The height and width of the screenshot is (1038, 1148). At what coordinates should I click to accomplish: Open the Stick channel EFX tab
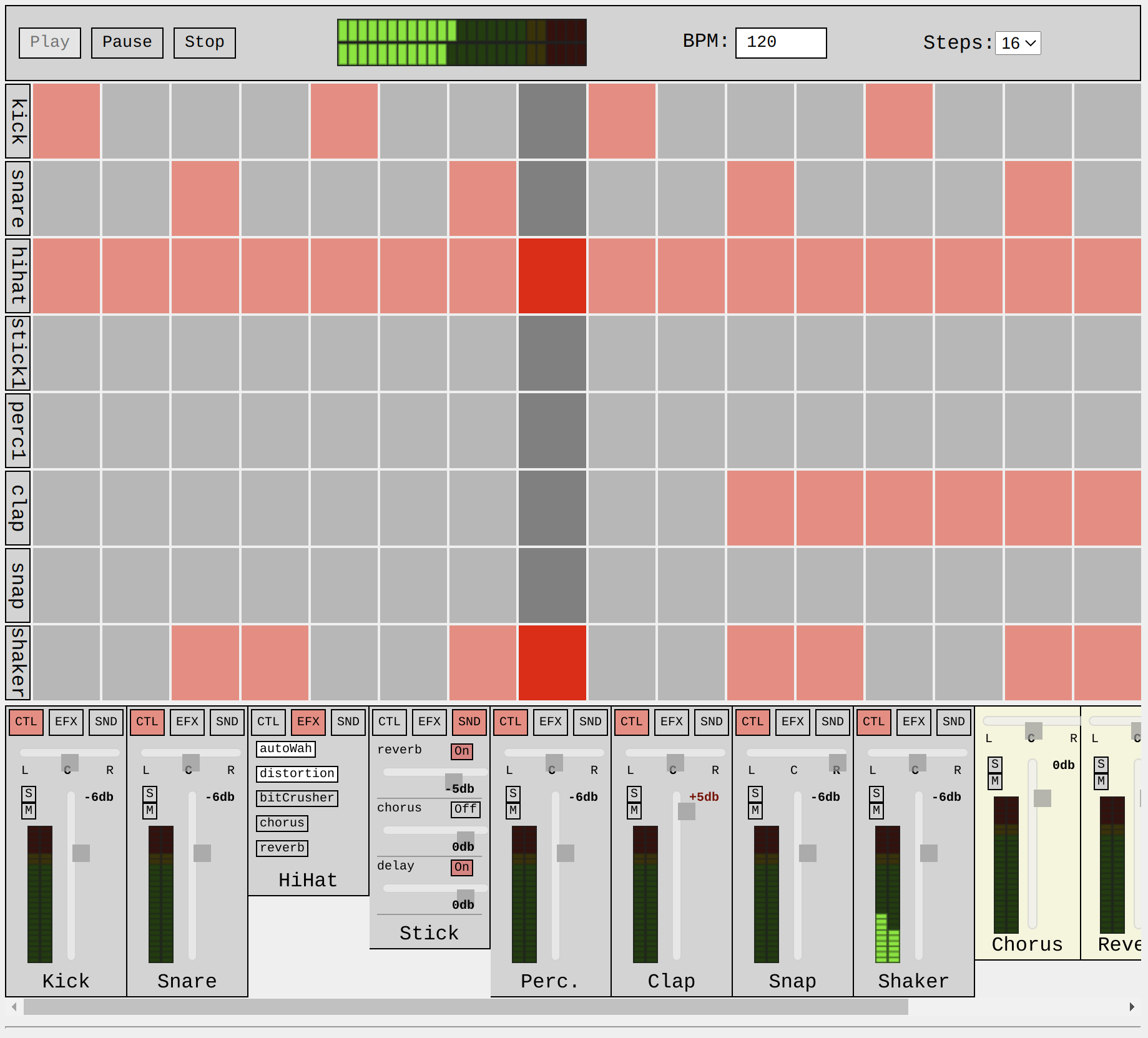tap(429, 722)
